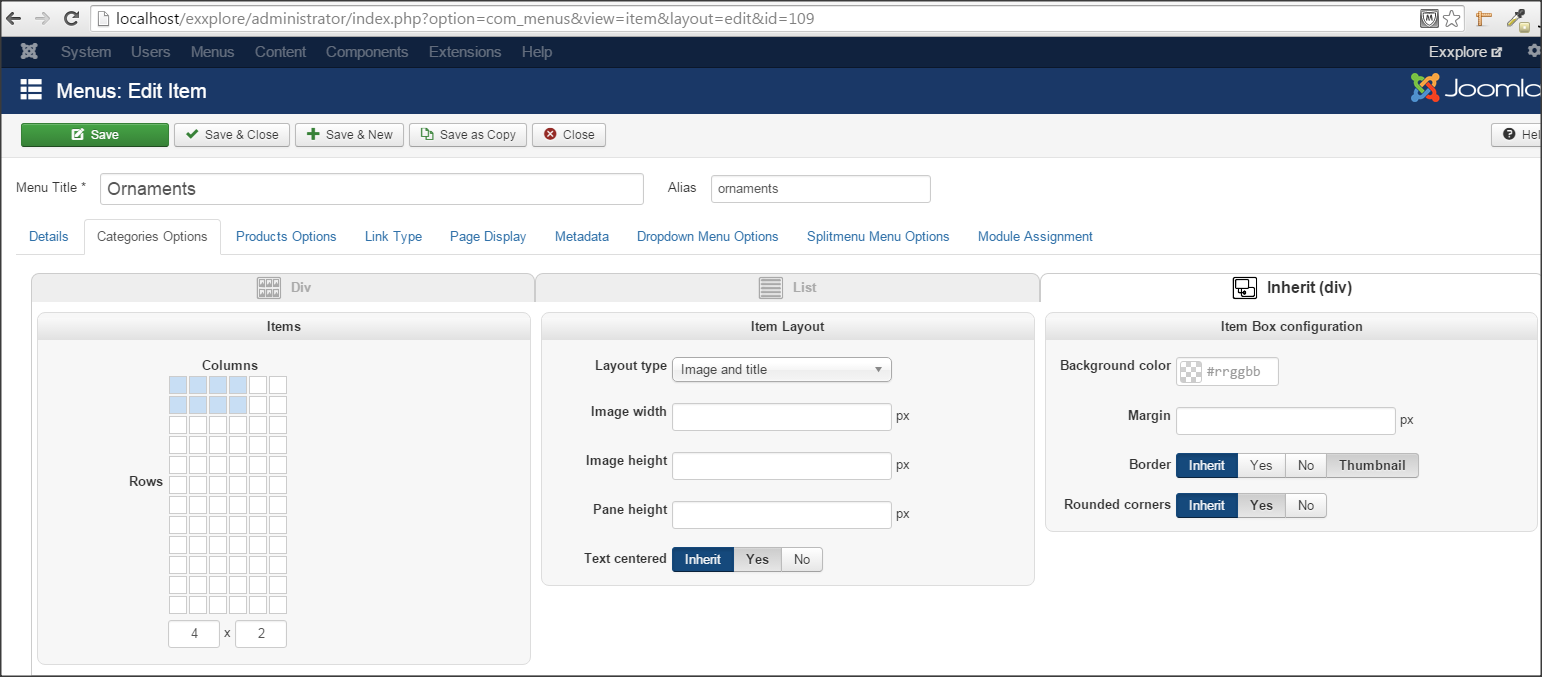Click the Div grid layout icon
1542x677 pixels.
(268, 288)
